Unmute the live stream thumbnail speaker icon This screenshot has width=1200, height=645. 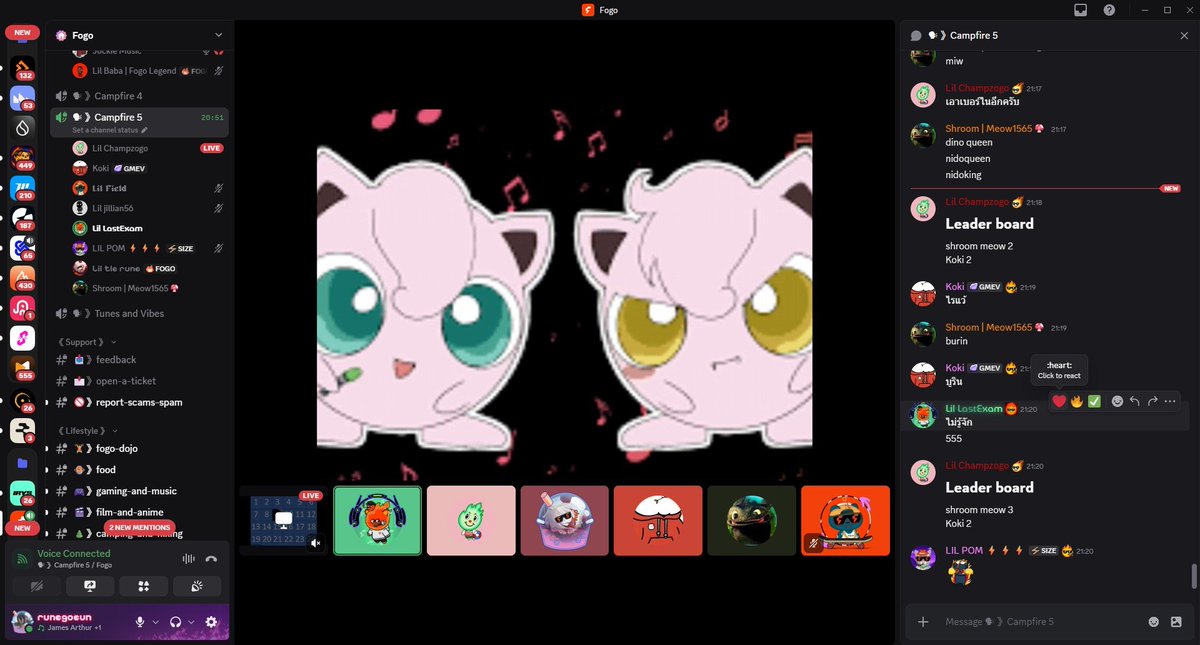[x=316, y=543]
